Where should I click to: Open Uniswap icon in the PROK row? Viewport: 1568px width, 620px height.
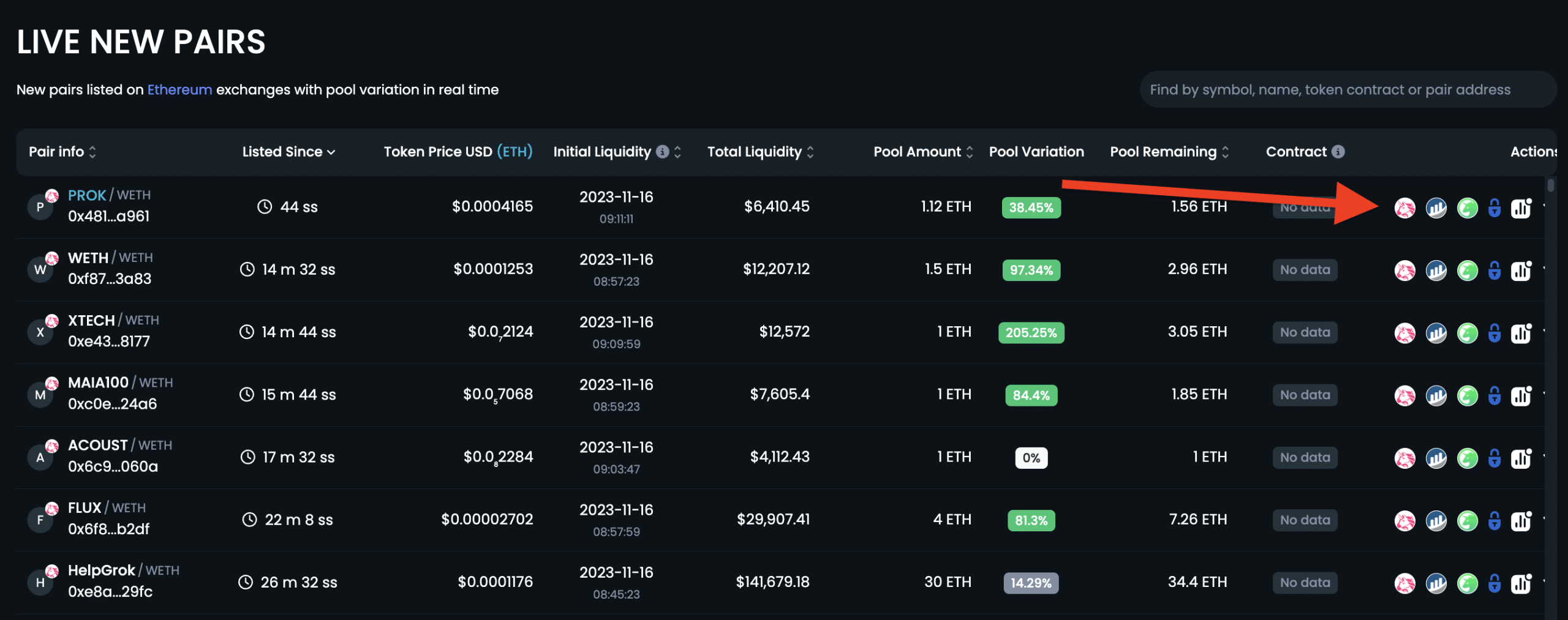[1404, 208]
